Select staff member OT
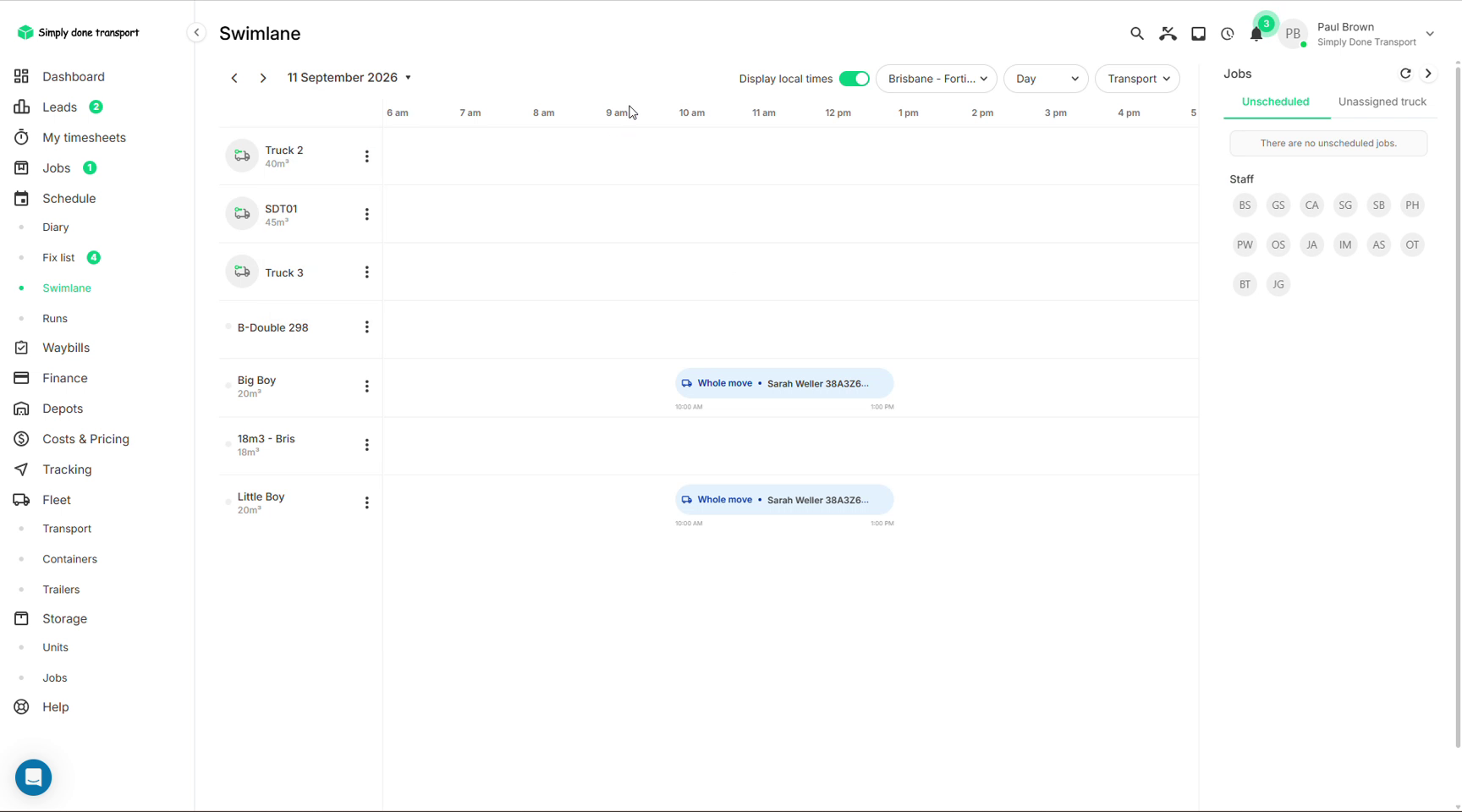This screenshot has width=1462, height=812. coord(1412,245)
